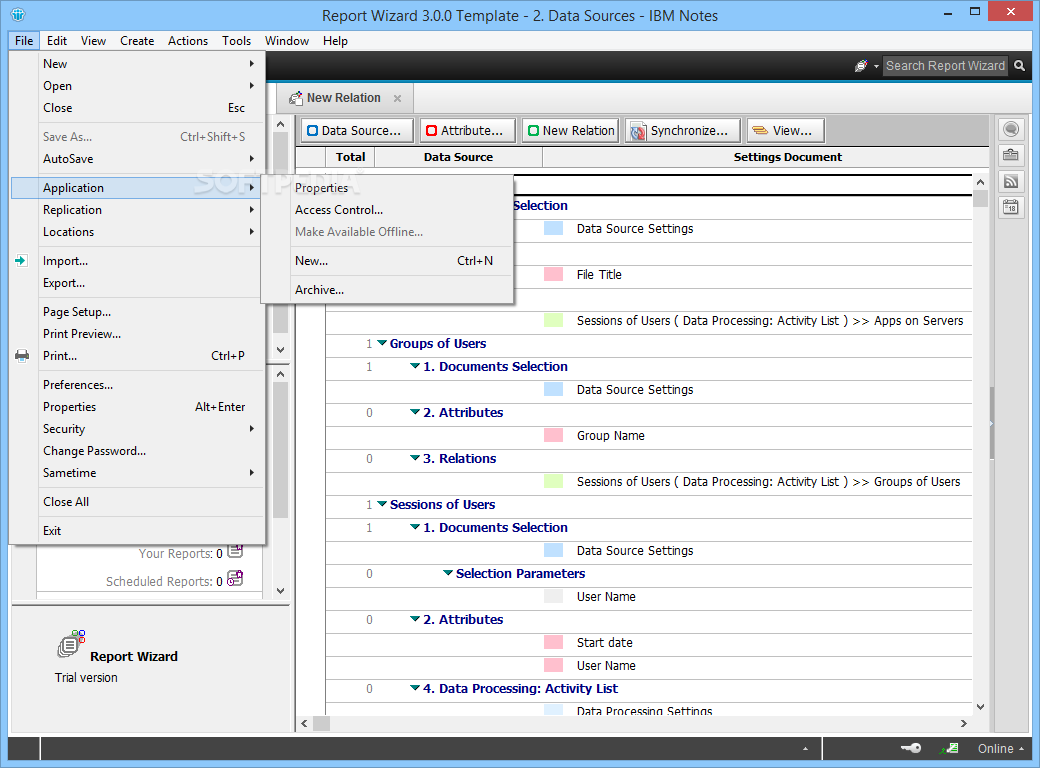Click Preferences... in File menu
Viewport: 1040px width, 768px height.
point(138,385)
